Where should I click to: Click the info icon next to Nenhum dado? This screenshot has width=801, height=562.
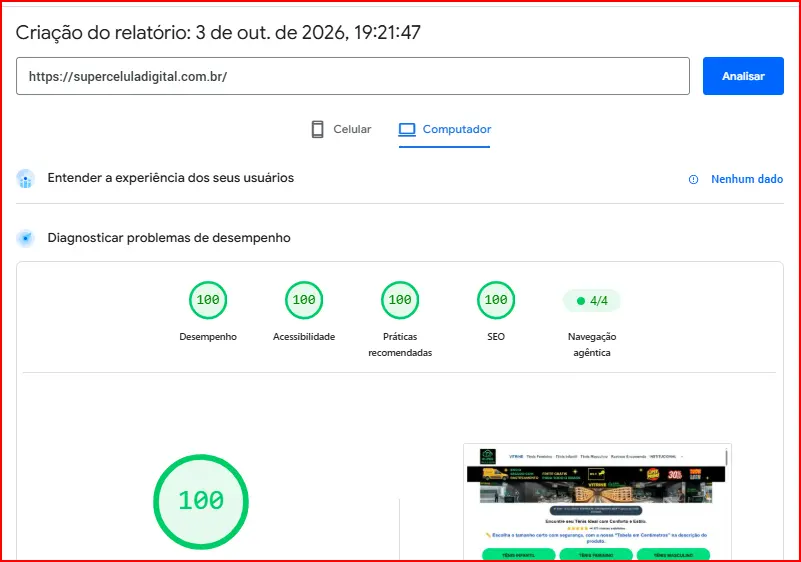click(693, 179)
